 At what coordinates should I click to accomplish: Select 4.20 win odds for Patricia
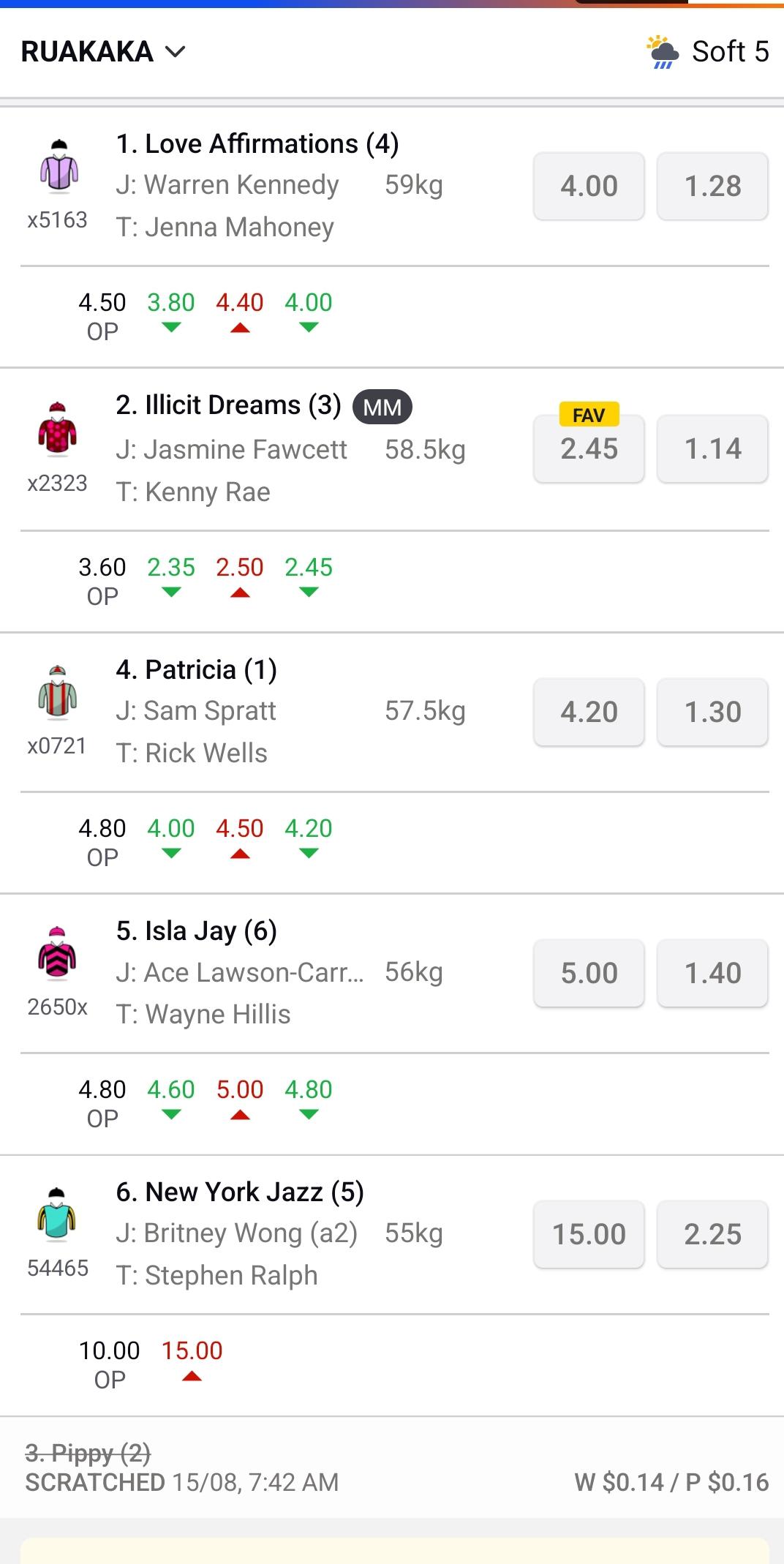(x=588, y=712)
